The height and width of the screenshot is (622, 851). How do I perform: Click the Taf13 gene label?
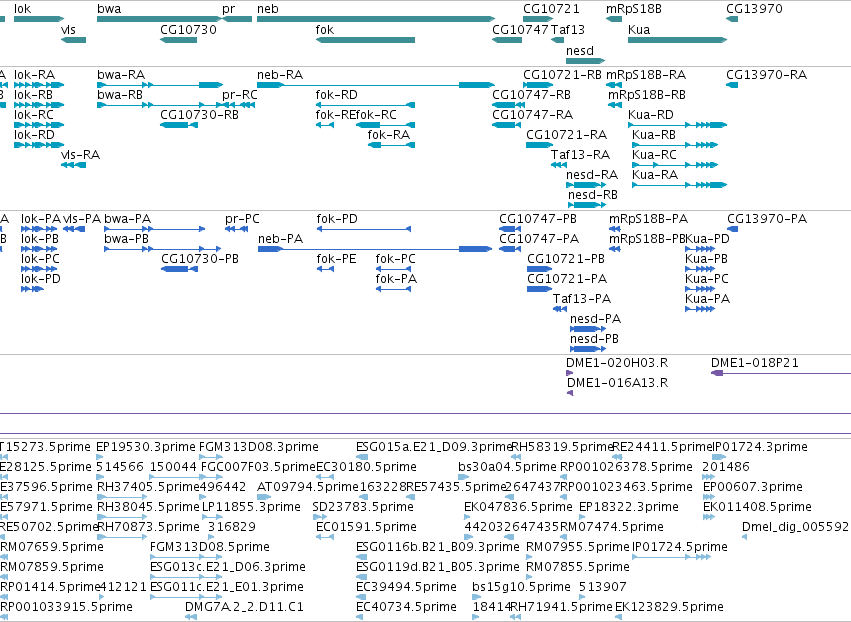[568, 29]
